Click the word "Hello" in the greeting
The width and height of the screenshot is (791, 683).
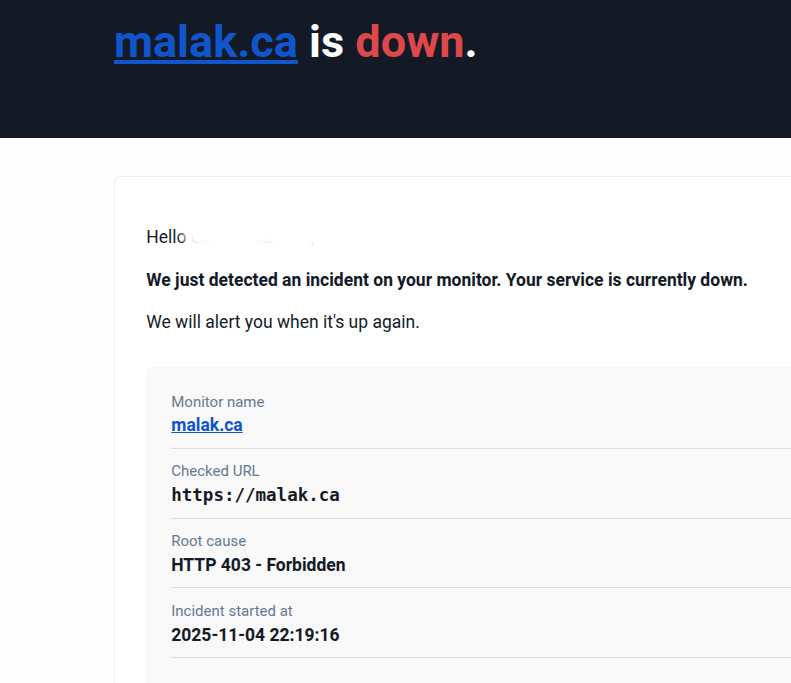(x=166, y=237)
